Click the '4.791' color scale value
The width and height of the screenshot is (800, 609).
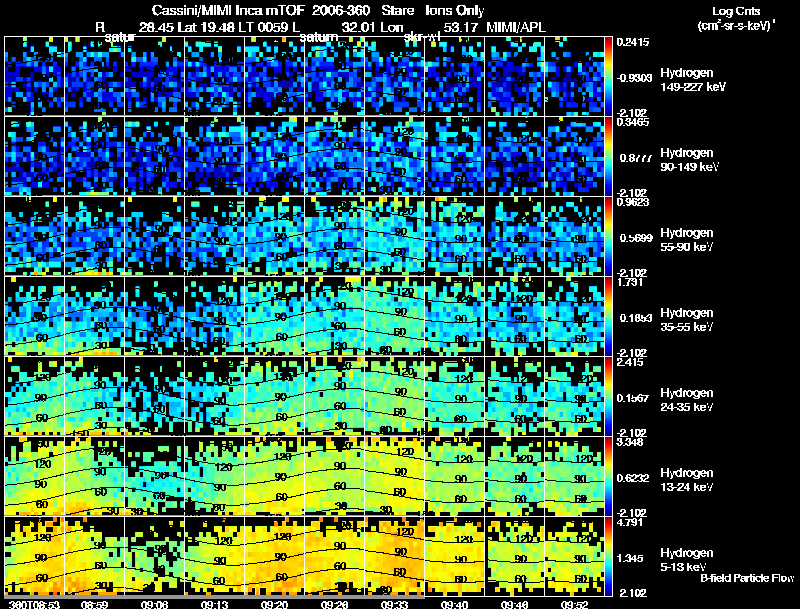[630, 522]
